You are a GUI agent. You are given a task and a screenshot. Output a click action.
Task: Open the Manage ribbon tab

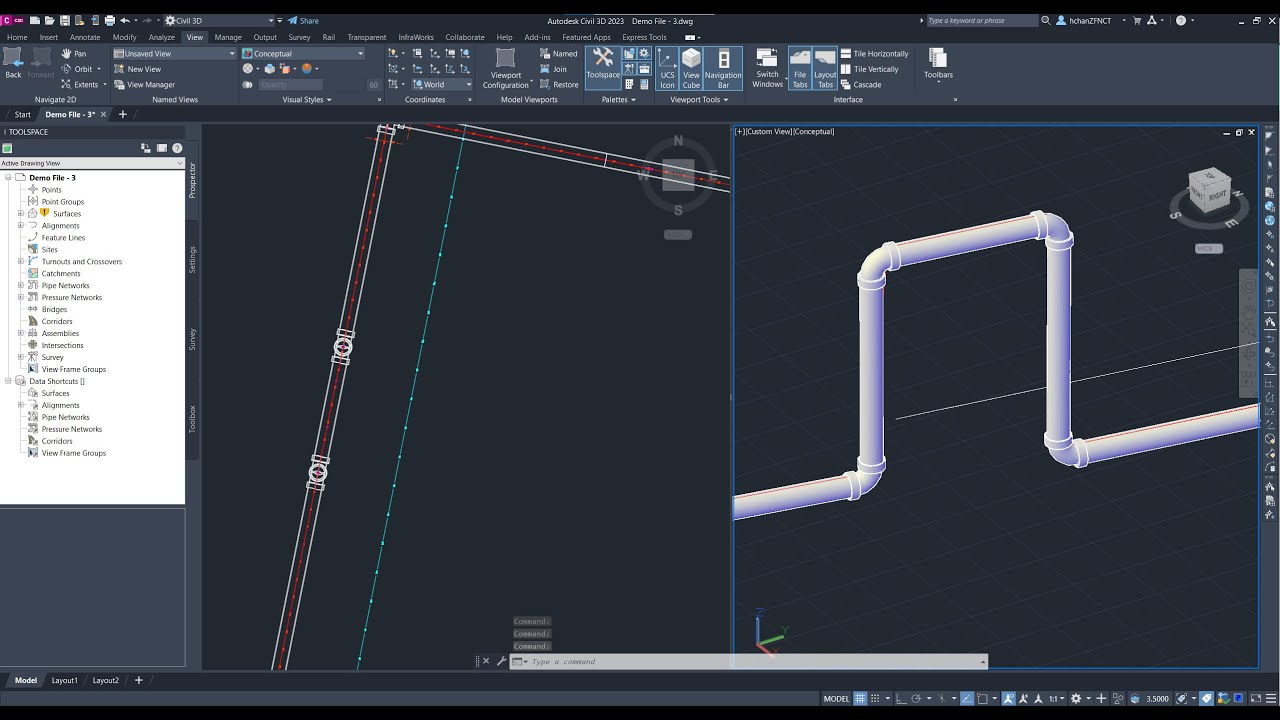pyautogui.click(x=228, y=38)
